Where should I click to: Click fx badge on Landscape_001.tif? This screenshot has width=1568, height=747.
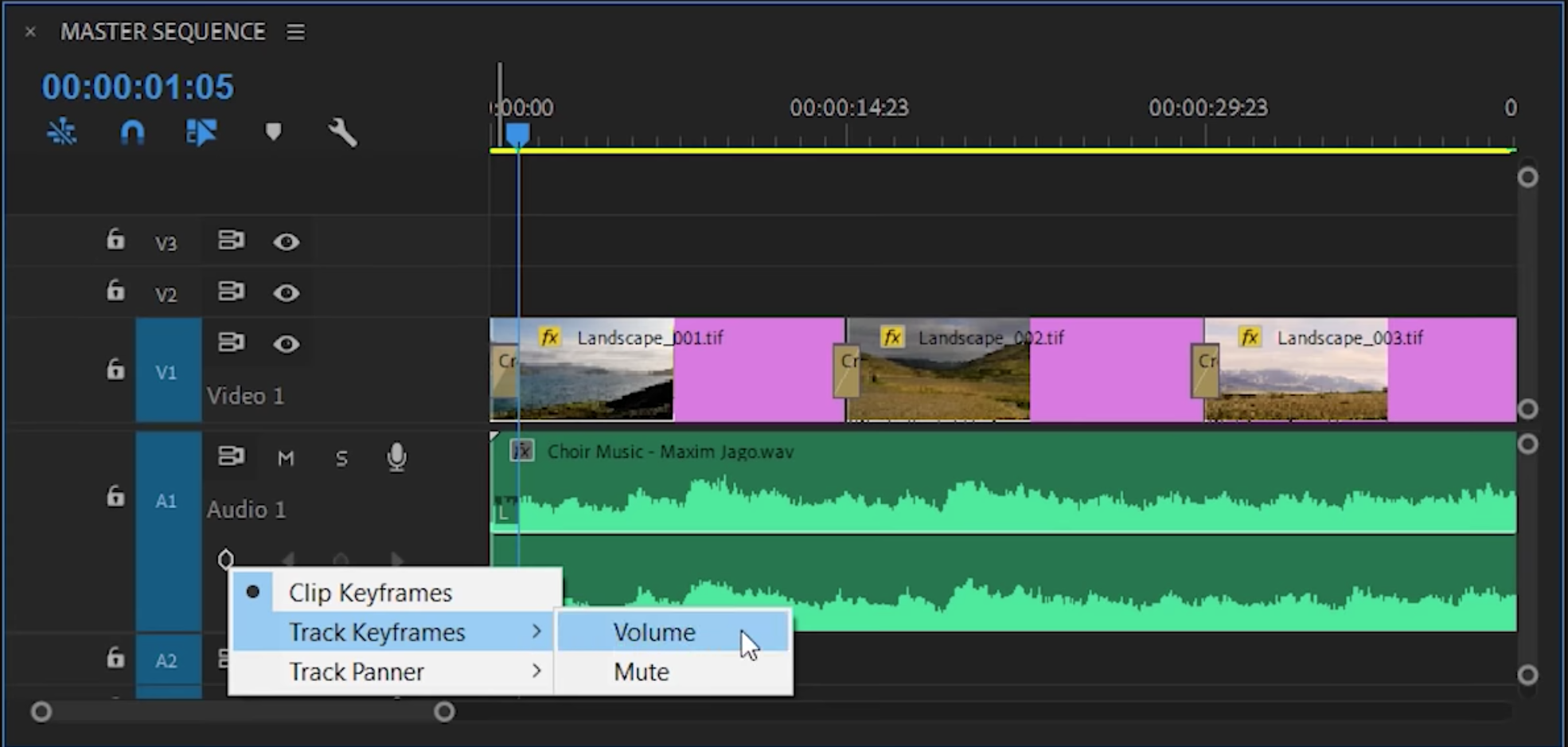[550, 337]
